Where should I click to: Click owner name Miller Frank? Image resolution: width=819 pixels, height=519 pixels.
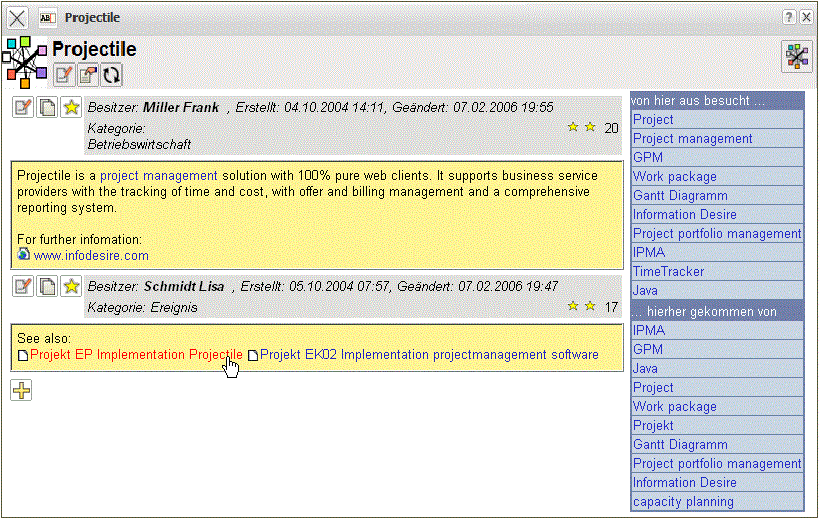pos(181,107)
